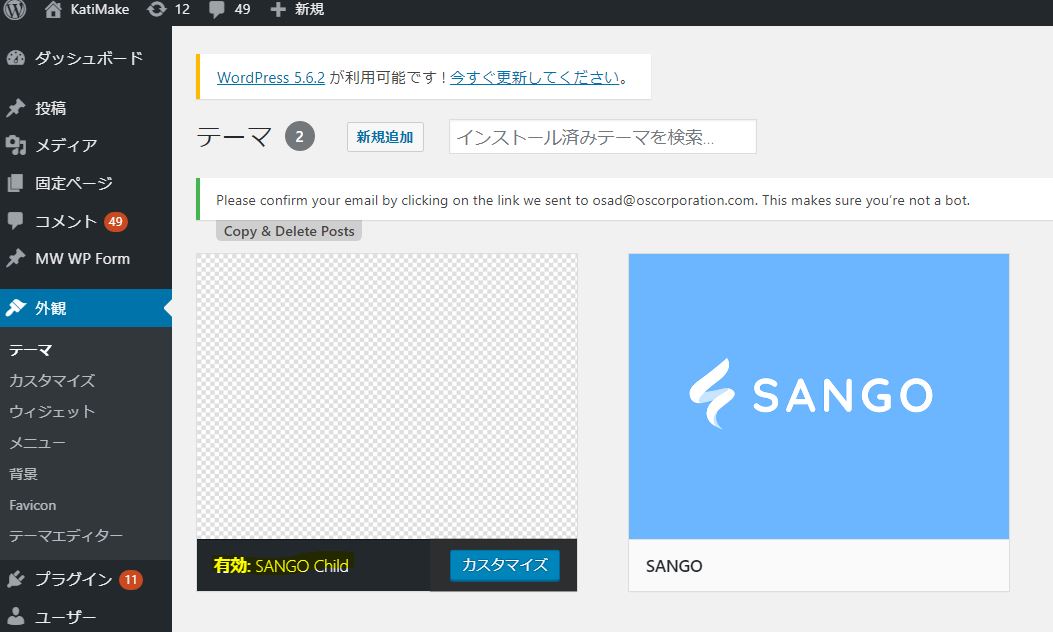The width and height of the screenshot is (1053, 632).
Task: Open 新規 in the admin bar
Action: [309, 9]
